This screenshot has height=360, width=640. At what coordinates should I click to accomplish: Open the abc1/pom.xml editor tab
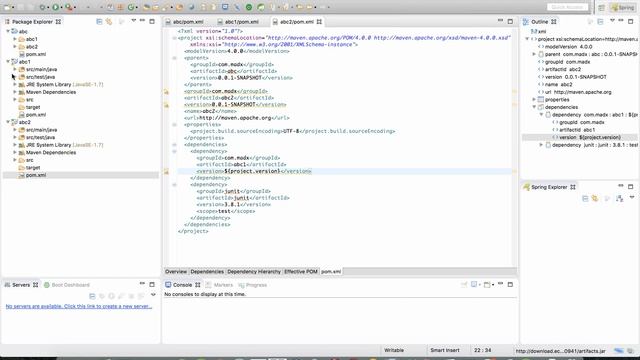tap(238, 22)
